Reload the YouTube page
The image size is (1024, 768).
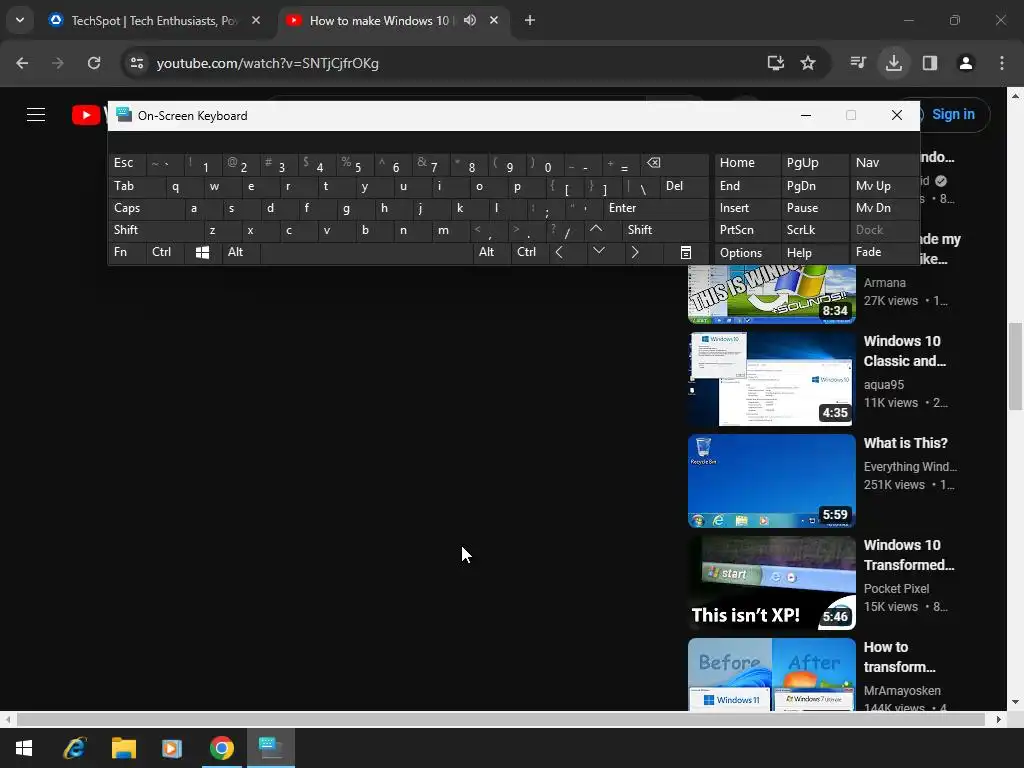94,63
